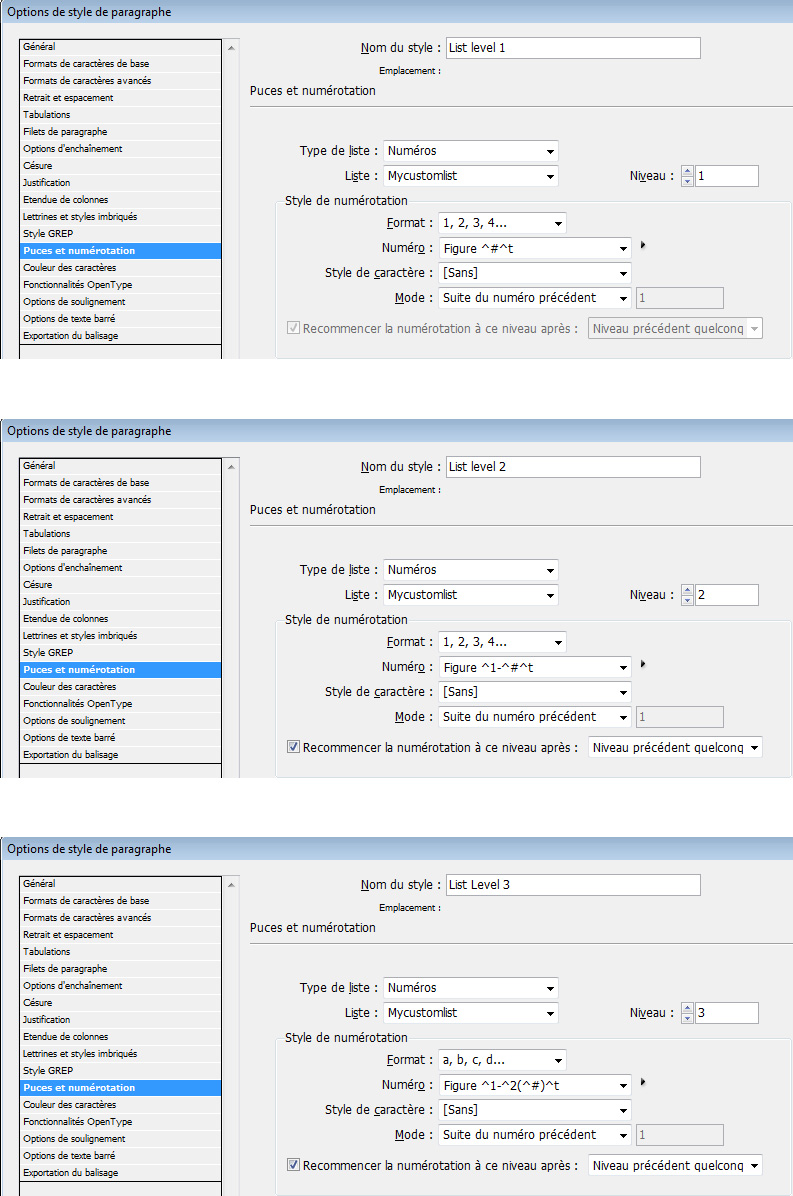This screenshot has width=793, height=1196.
Task: Click Nom du style field containing List level 2
Action: coord(573,466)
